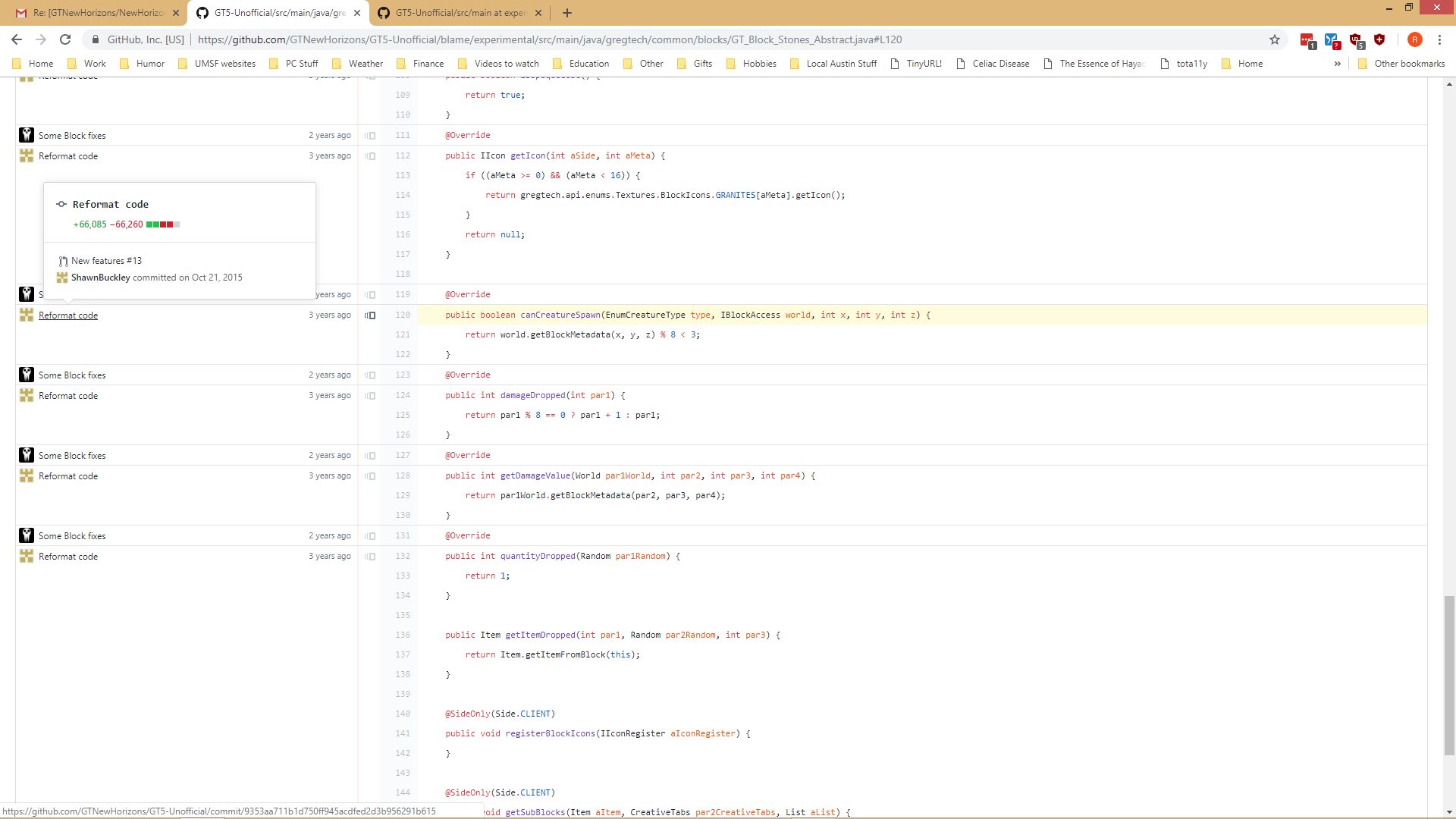Switch to GT5-Unofficial src/main at experimental tab
The width and height of the screenshot is (1456, 819).
click(x=455, y=13)
